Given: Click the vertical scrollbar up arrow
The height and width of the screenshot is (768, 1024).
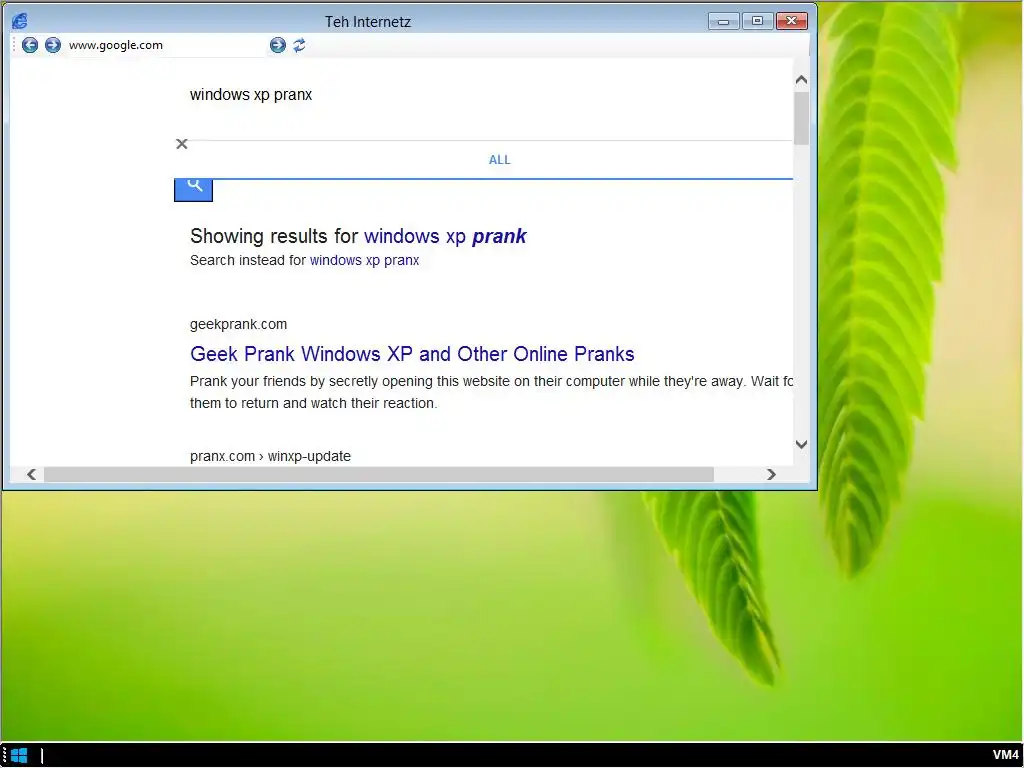Looking at the screenshot, I should pyautogui.click(x=801, y=80).
